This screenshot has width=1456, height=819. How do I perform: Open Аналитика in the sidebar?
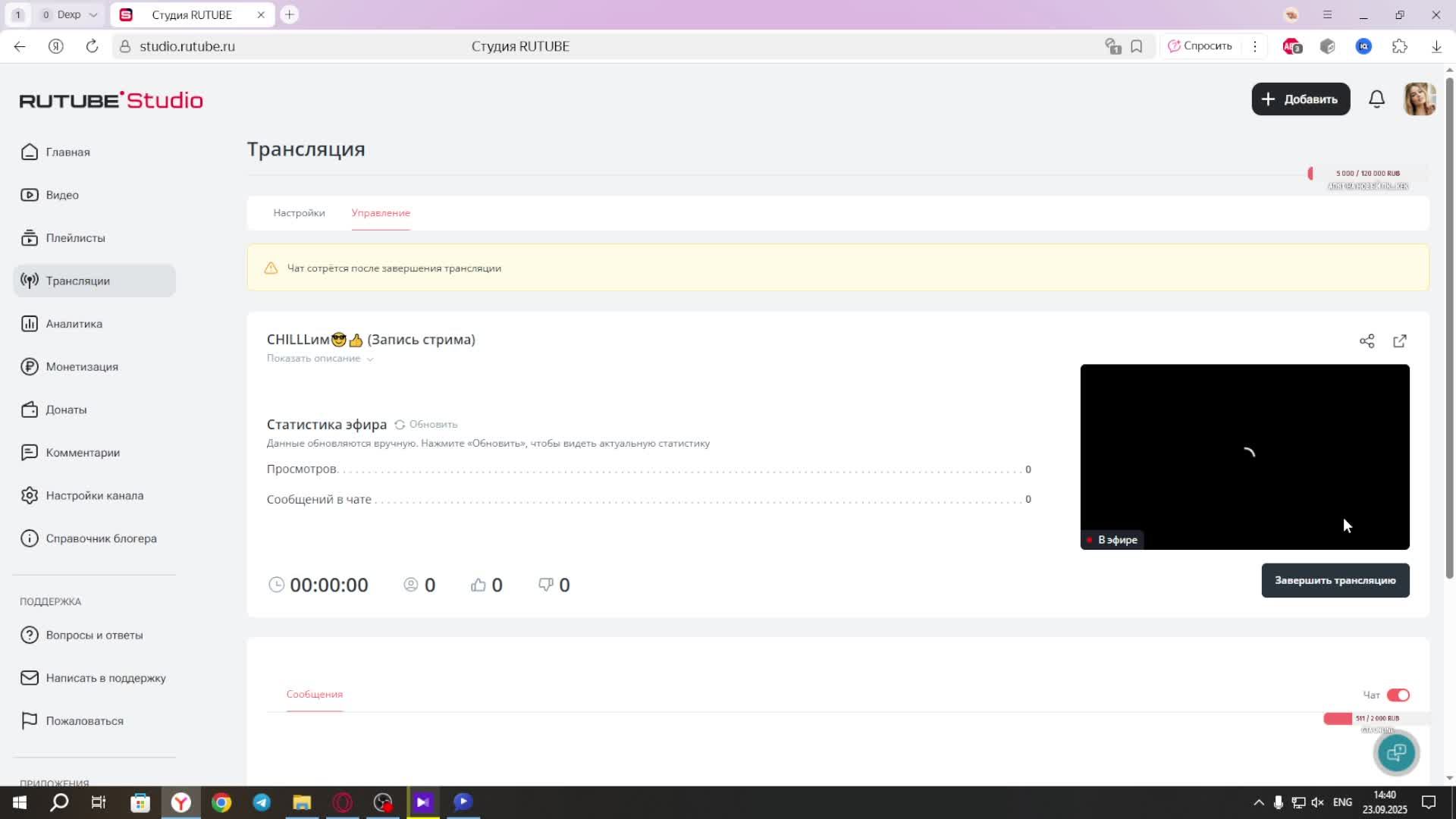(x=74, y=324)
